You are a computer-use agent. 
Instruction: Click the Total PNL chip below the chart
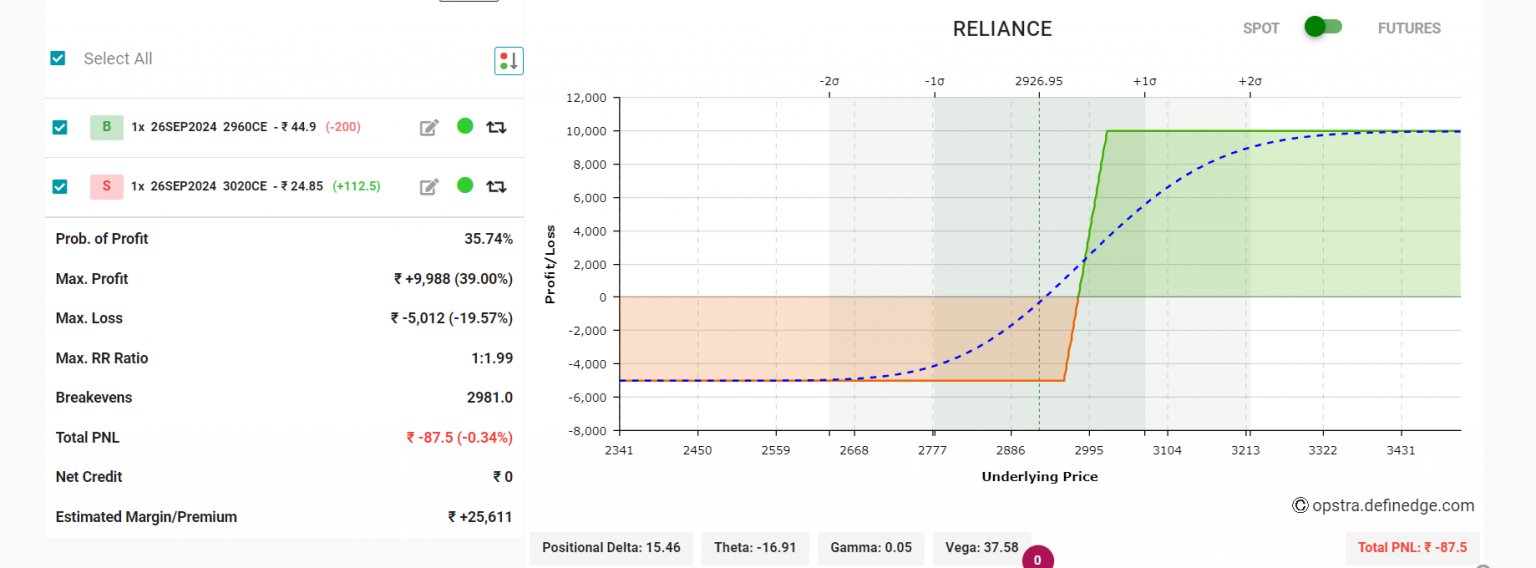pyautogui.click(x=1412, y=548)
